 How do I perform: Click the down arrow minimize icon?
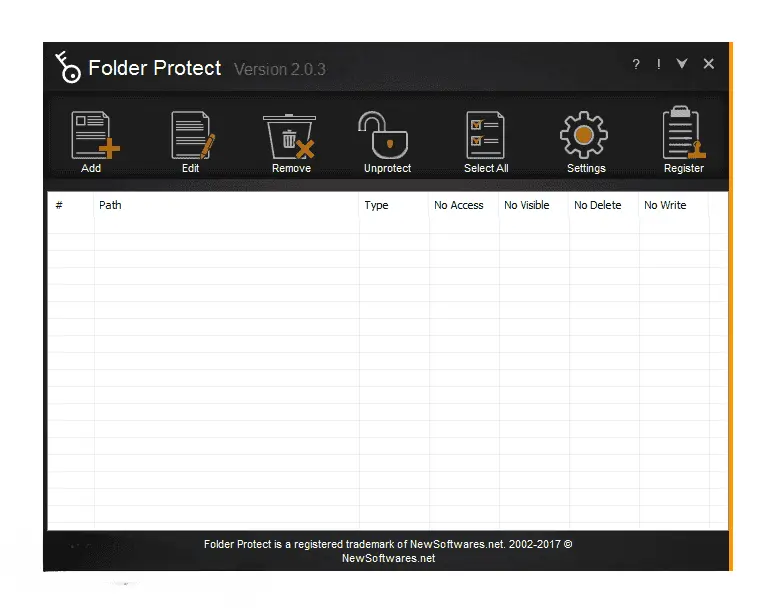click(682, 63)
